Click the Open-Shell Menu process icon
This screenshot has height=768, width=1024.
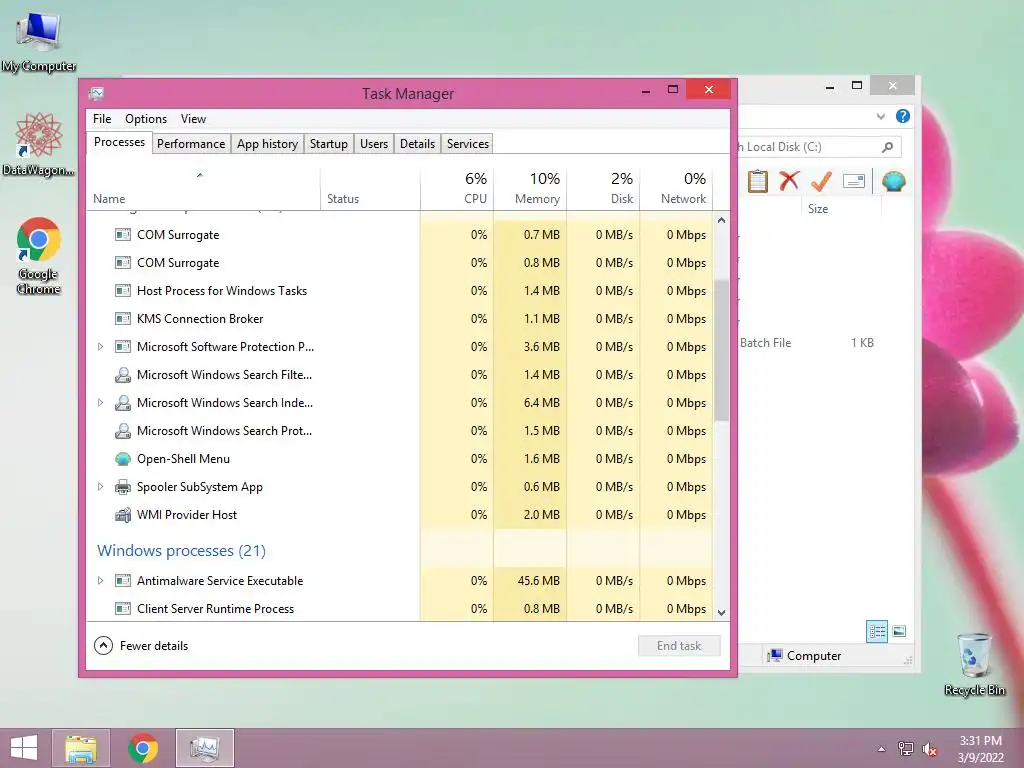[x=123, y=459]
